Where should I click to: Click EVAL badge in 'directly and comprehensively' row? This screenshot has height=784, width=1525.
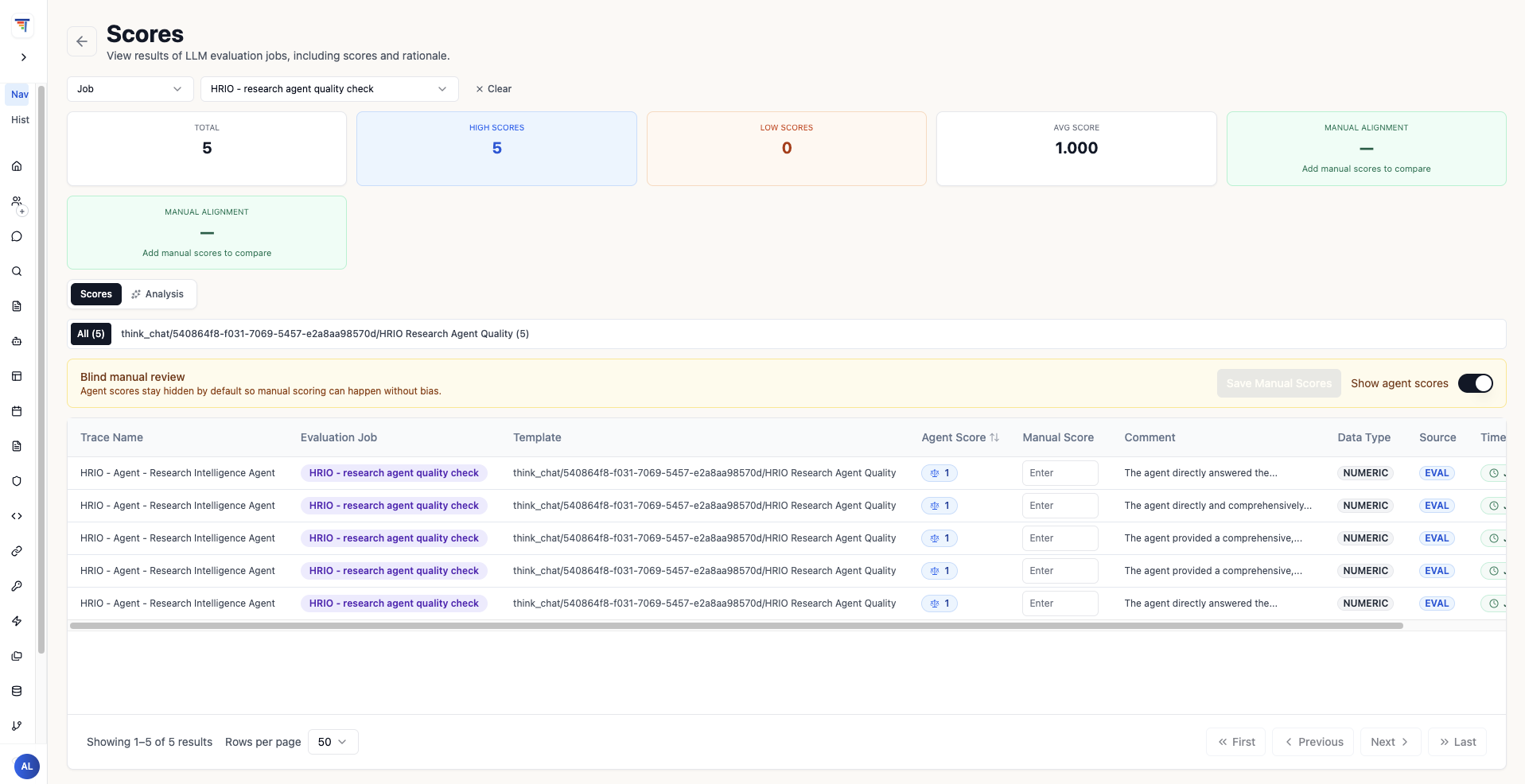point(1437,506)
